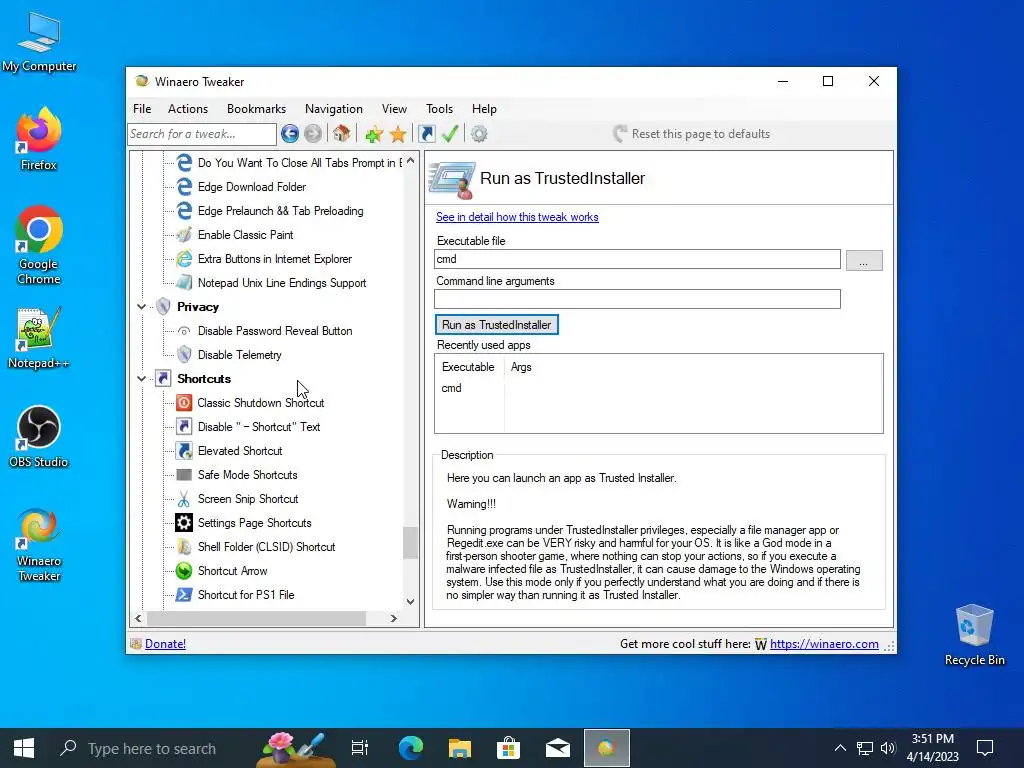Select Disable Password Reveal Button item
1024x768 pixels.
coord(275,331)
